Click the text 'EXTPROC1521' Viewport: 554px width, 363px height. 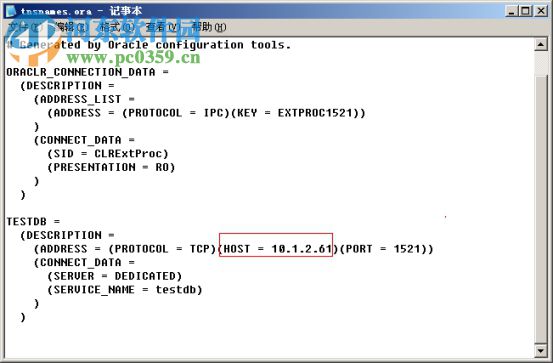tap(316, 113)
